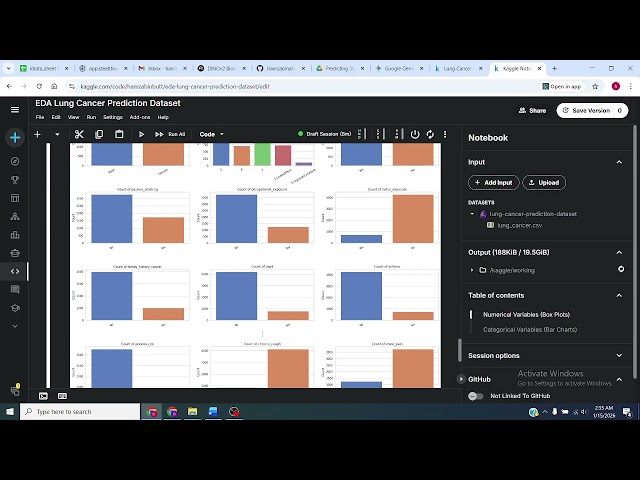This screenshot has width=640, height=480.
Task: Open File Explorer from taskbar
Action: pyautogui.click(x=193, y=412)
